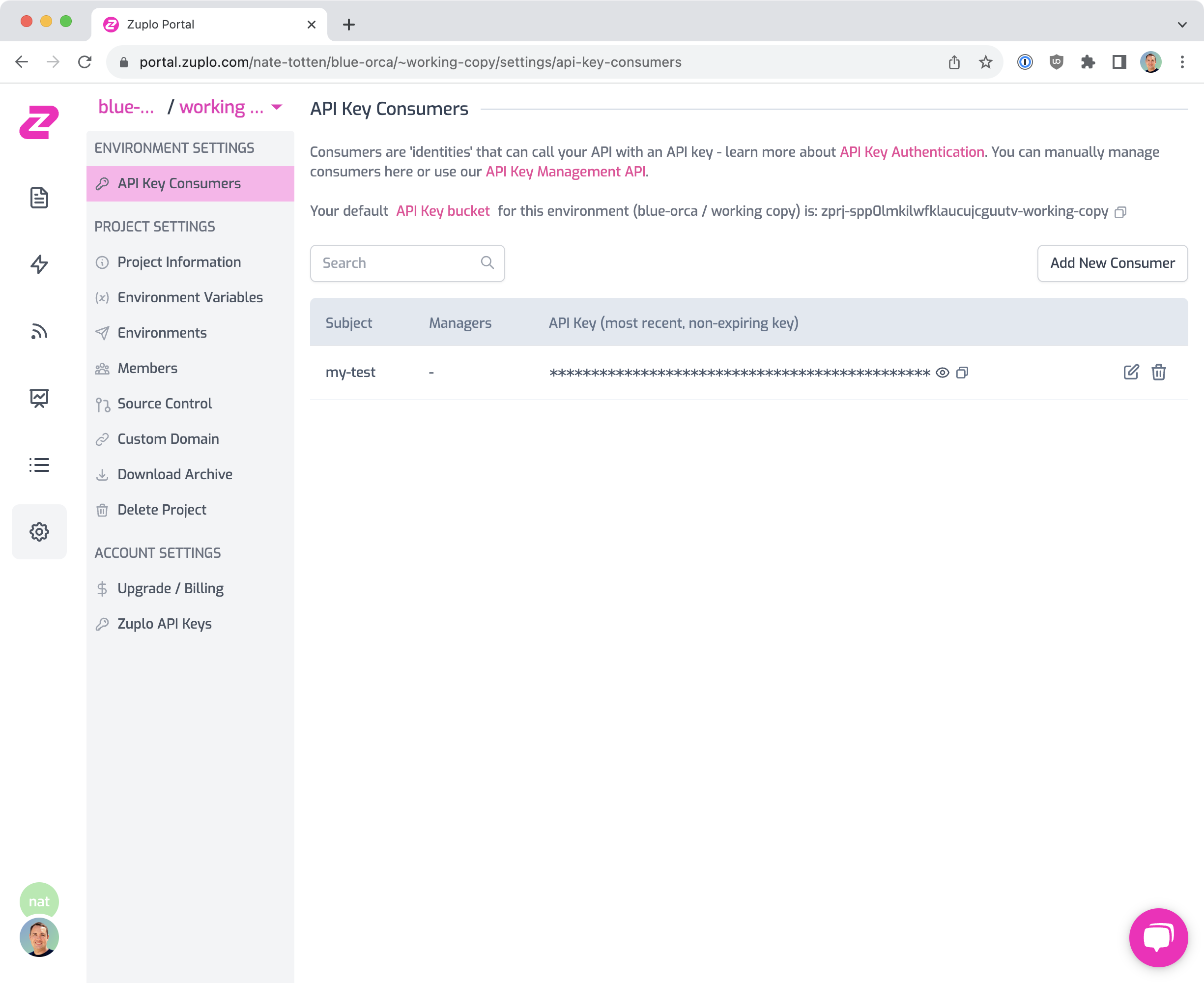Click the blue-... project breadcrumb link

pos(126,107)
